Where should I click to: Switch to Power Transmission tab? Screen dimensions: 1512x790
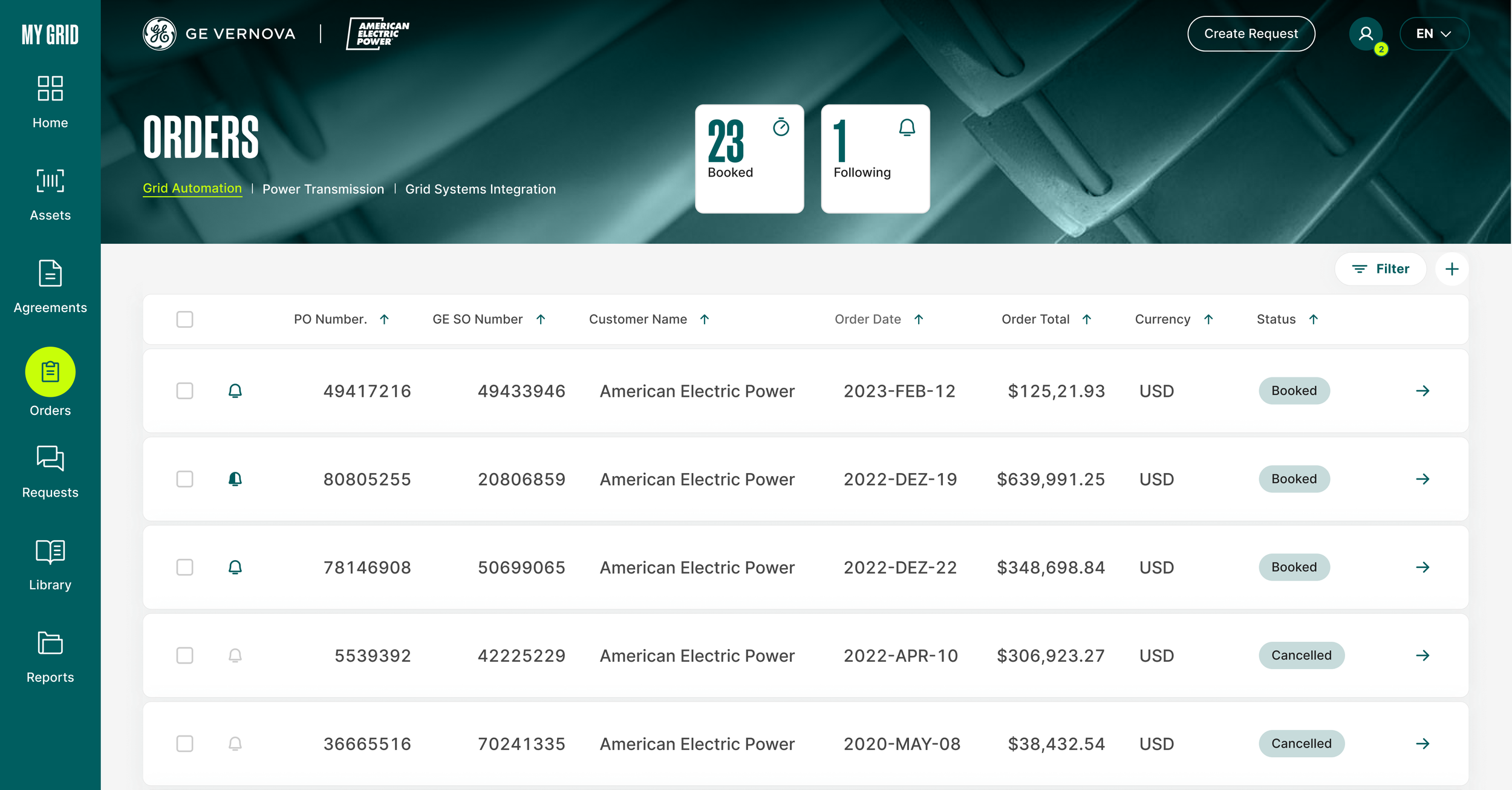pos(323,189)
